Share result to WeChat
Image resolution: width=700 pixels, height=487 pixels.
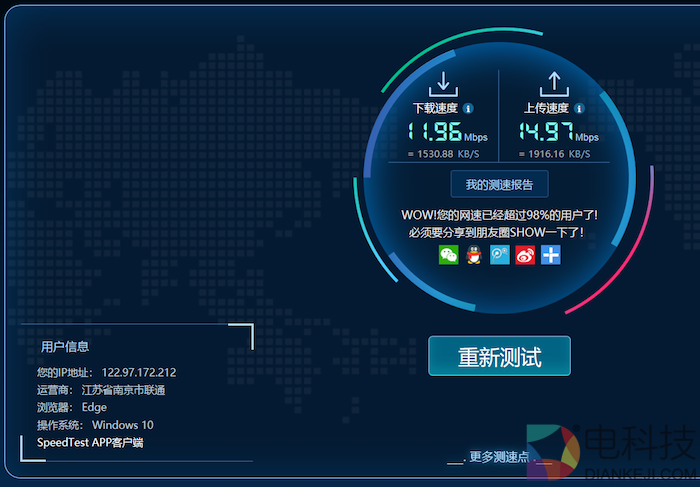click(448, 255)
